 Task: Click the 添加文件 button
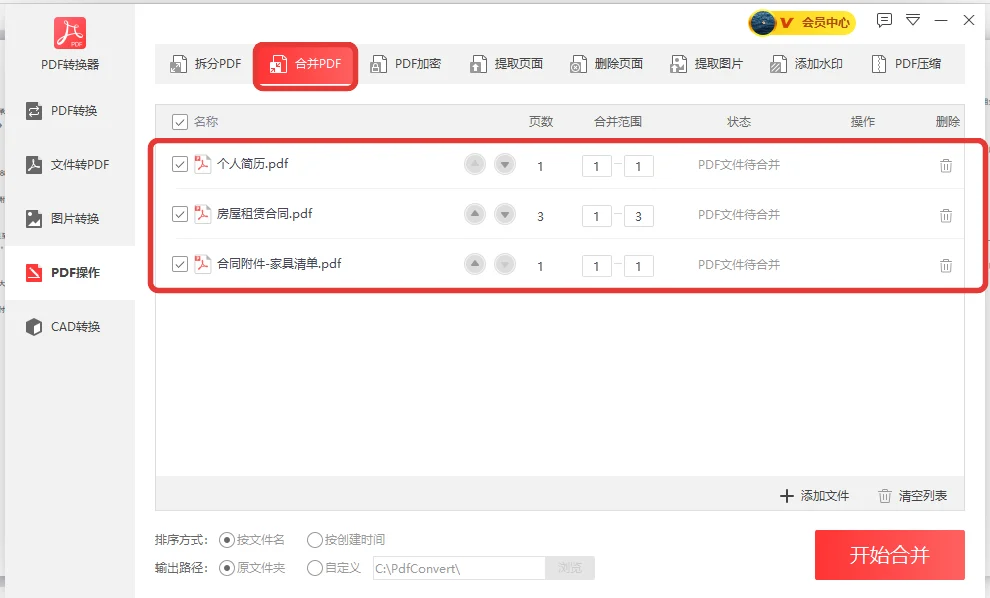coord(814,496)
